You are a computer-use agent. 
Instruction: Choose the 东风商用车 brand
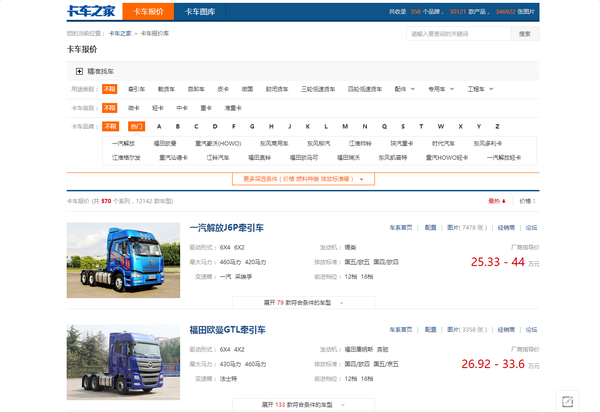click(274, 143)
